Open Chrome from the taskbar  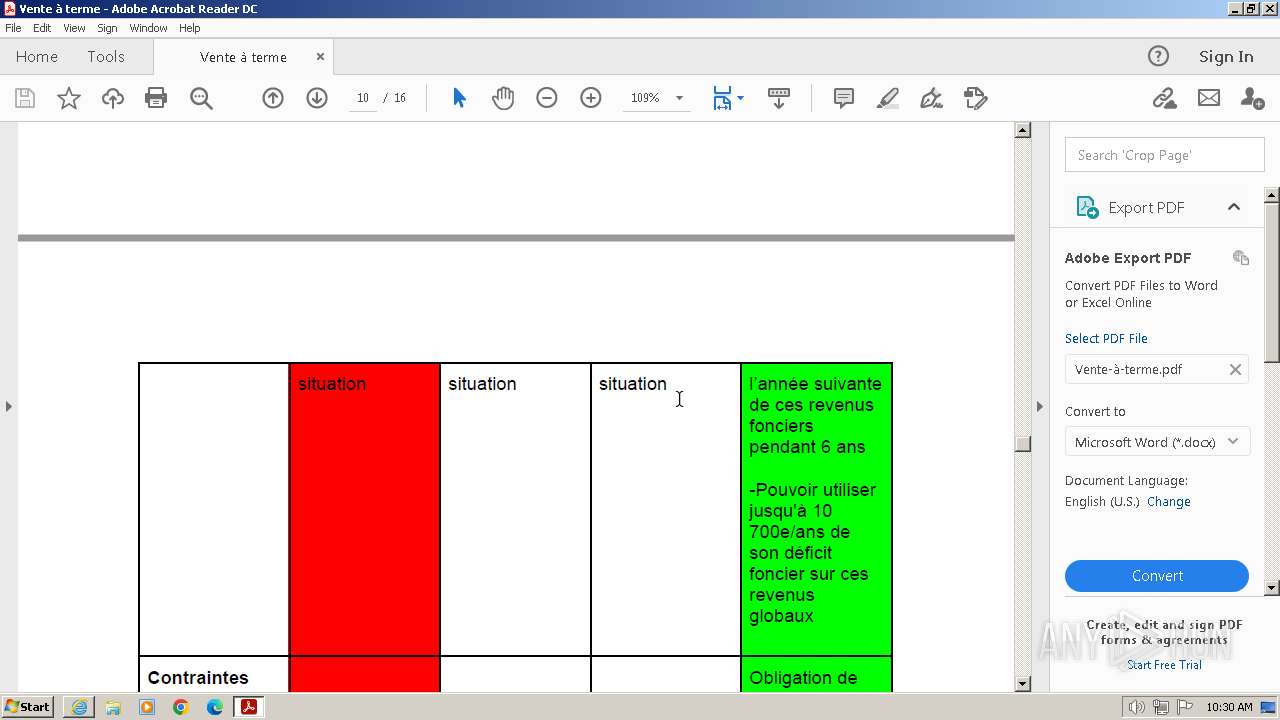click(181, 707)
